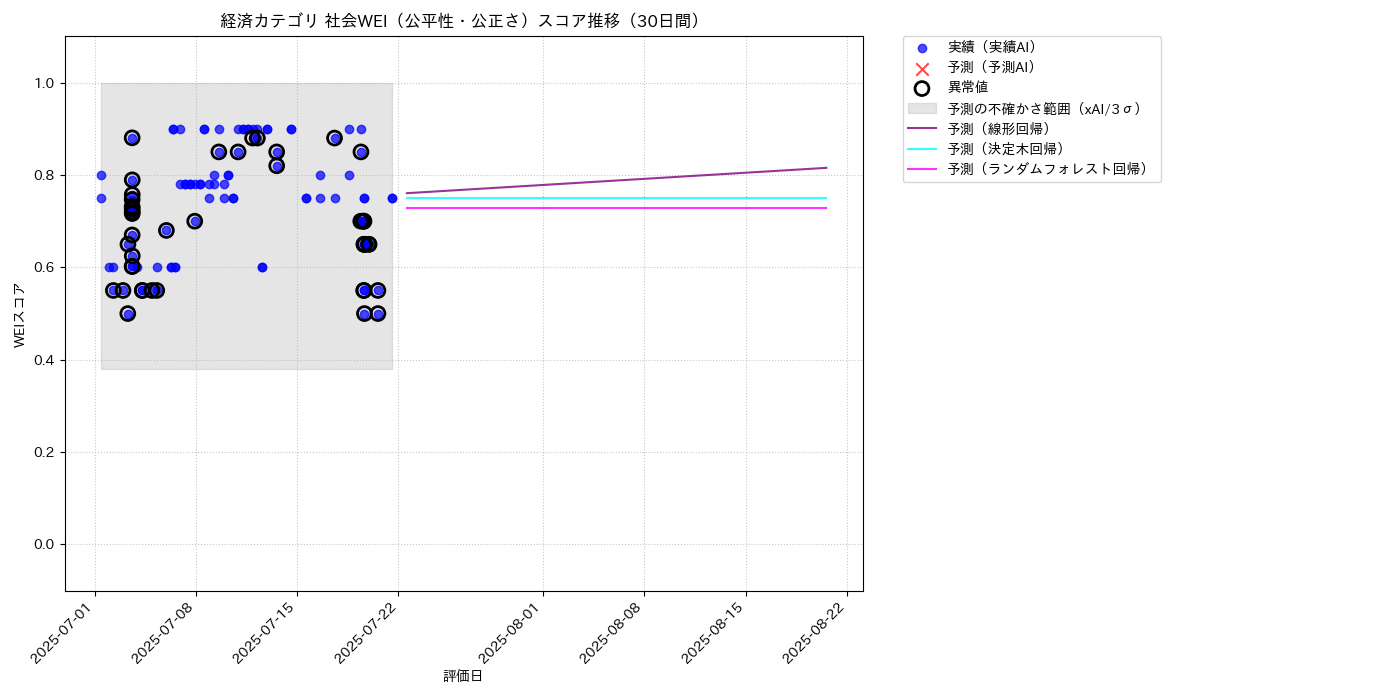This screenshot has width=1400, height=700.
Task: Click legend label 予測（決定木回帰）
Action: pyautogui.click(x=1010, y=149)
